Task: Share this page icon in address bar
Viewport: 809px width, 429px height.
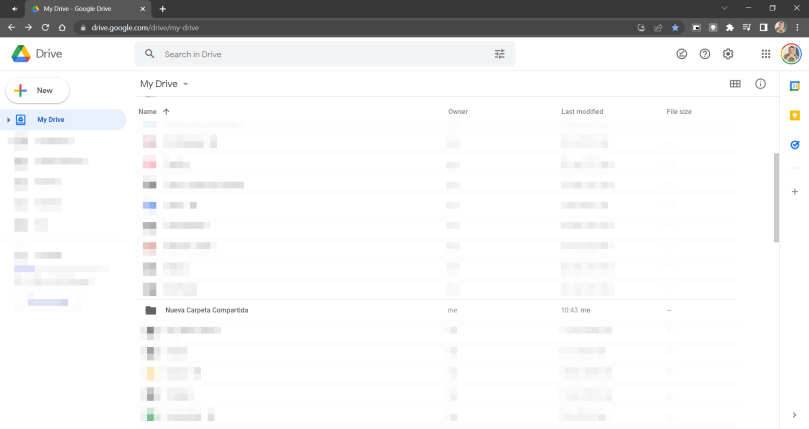Action: coord(658,27)
